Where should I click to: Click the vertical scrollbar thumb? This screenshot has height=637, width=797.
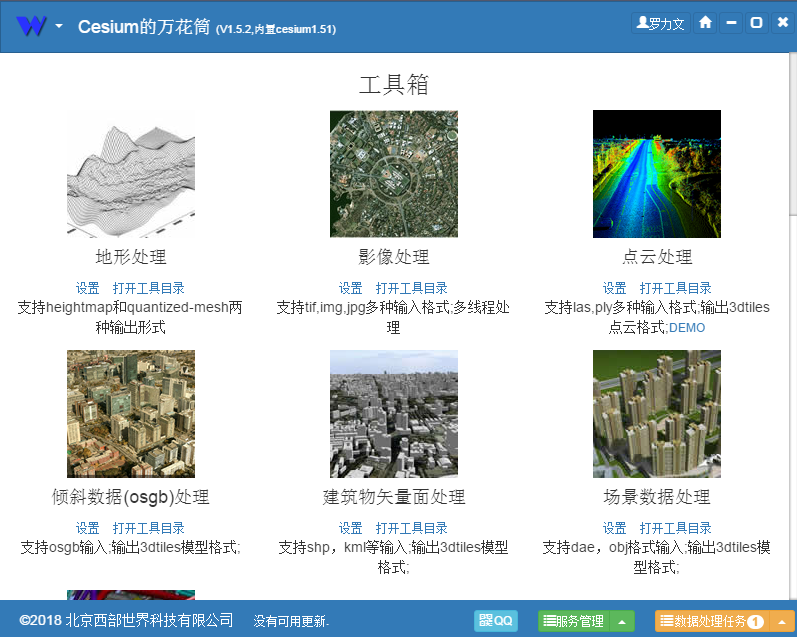tap(792, 135)
